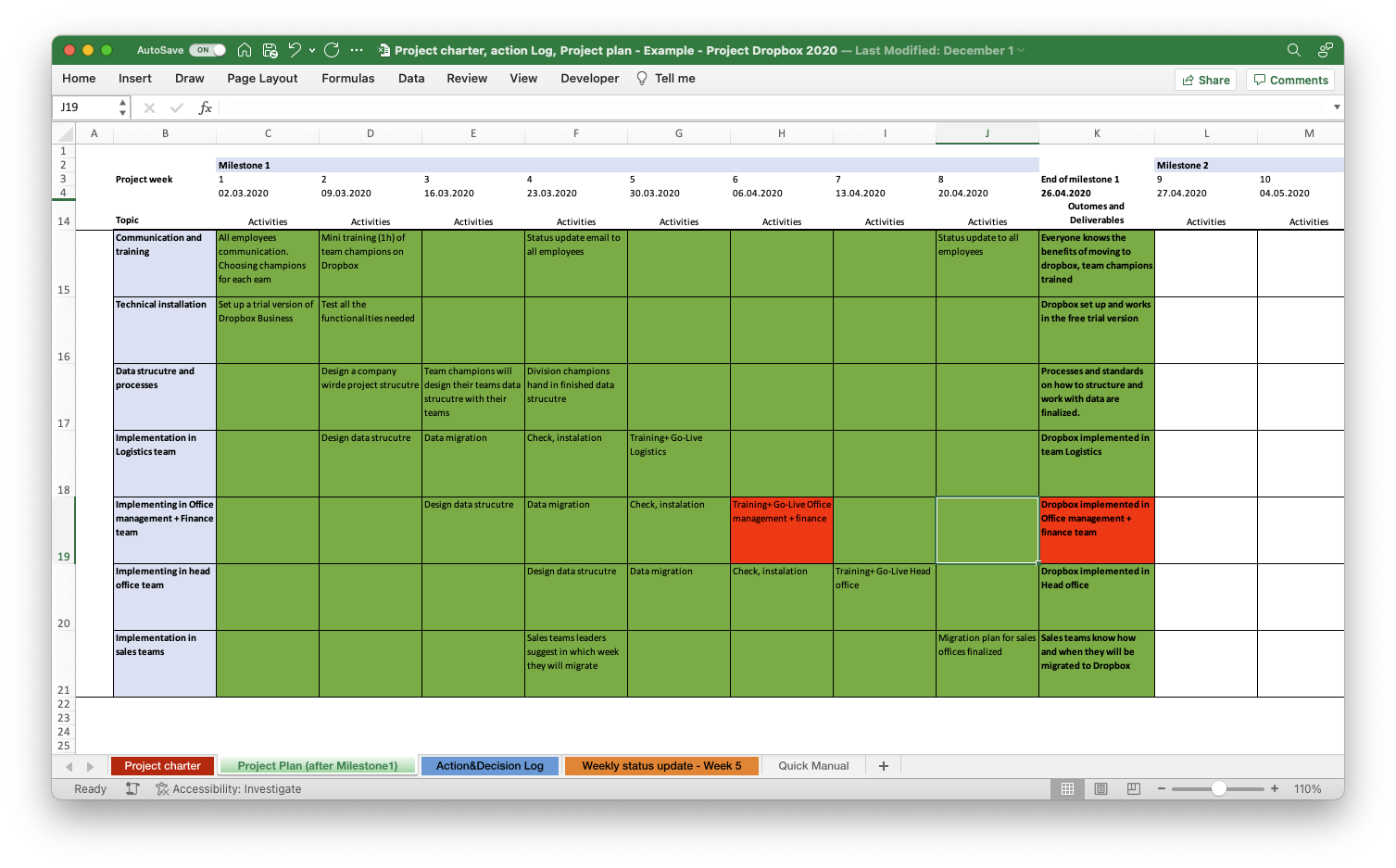Select row 19 header
The height and width of the screenshot is (868, 1396).
(64, 531)
